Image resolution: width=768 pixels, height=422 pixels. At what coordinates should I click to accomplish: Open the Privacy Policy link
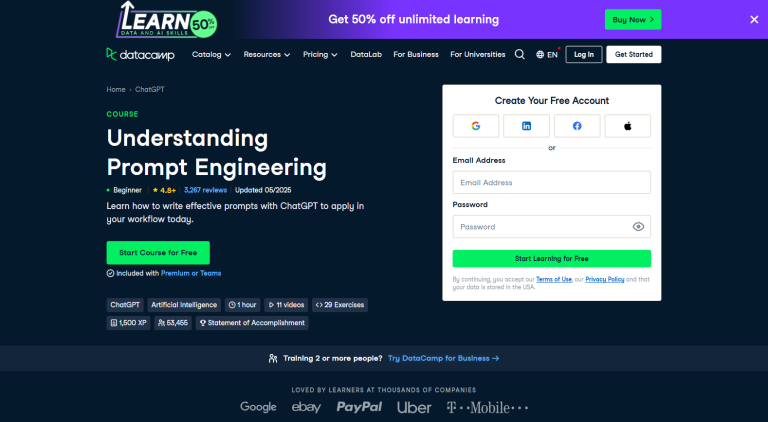[x=605, y=279]
